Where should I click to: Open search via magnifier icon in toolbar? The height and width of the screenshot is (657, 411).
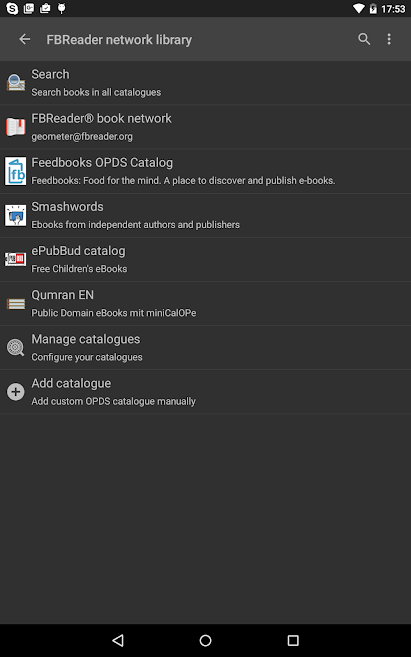[364, 39]
